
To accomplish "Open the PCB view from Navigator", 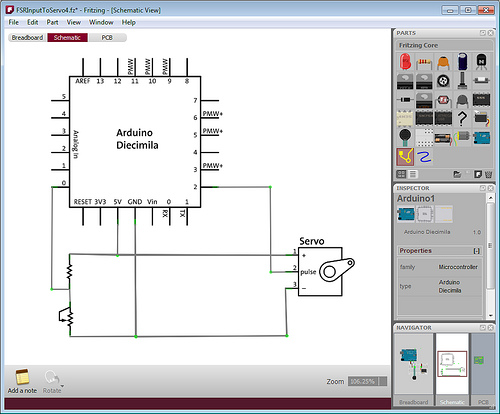I will pyautogui.click(x=482, y=368).
